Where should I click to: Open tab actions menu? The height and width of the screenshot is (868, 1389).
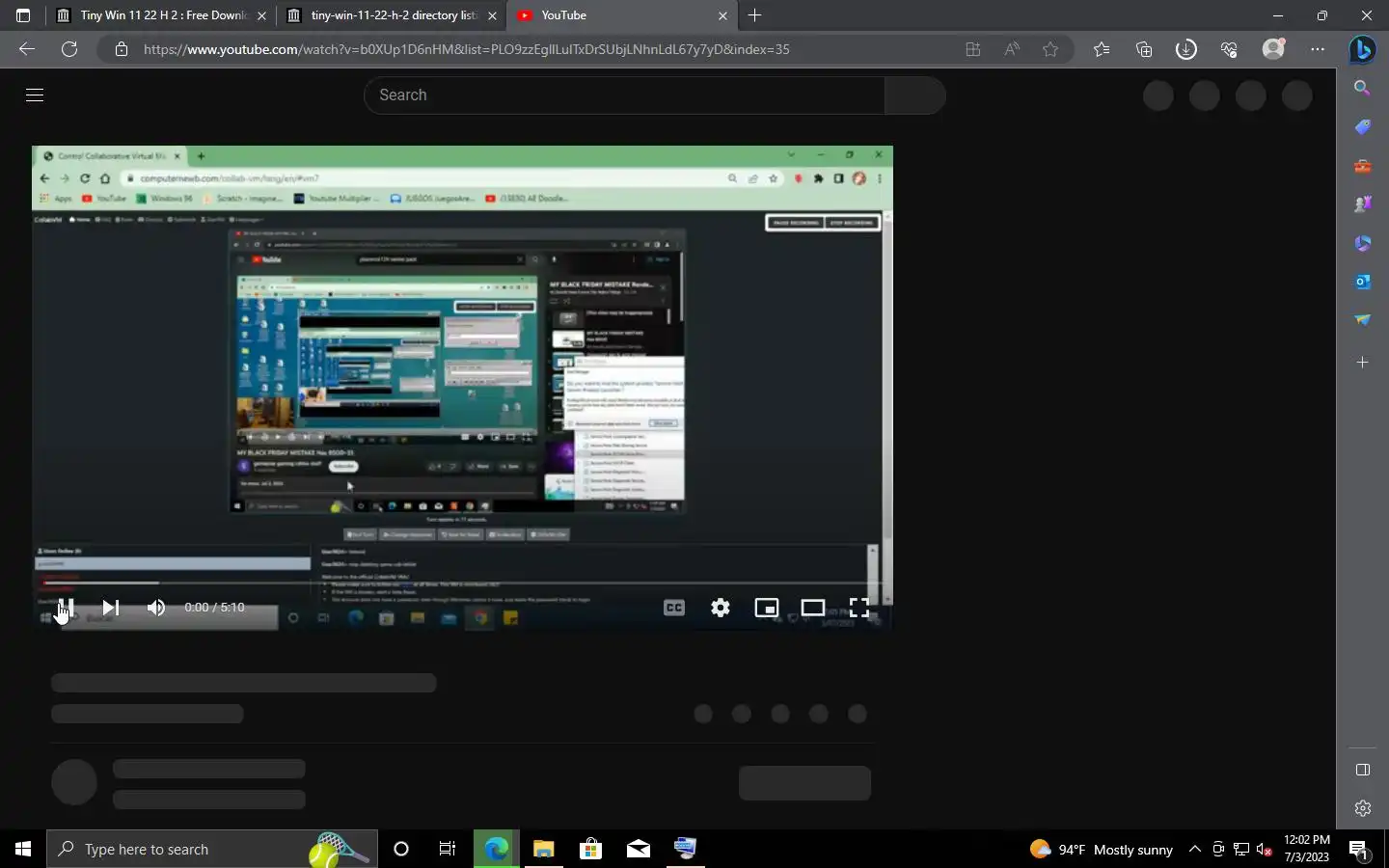(x=23, y=15)
